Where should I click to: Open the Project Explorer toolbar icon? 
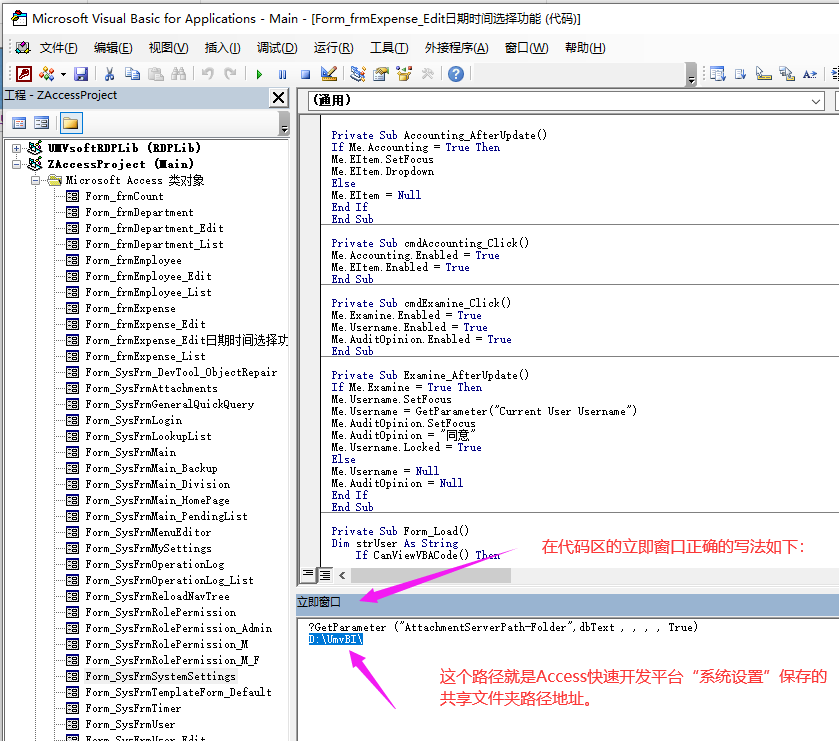[357, 74]
